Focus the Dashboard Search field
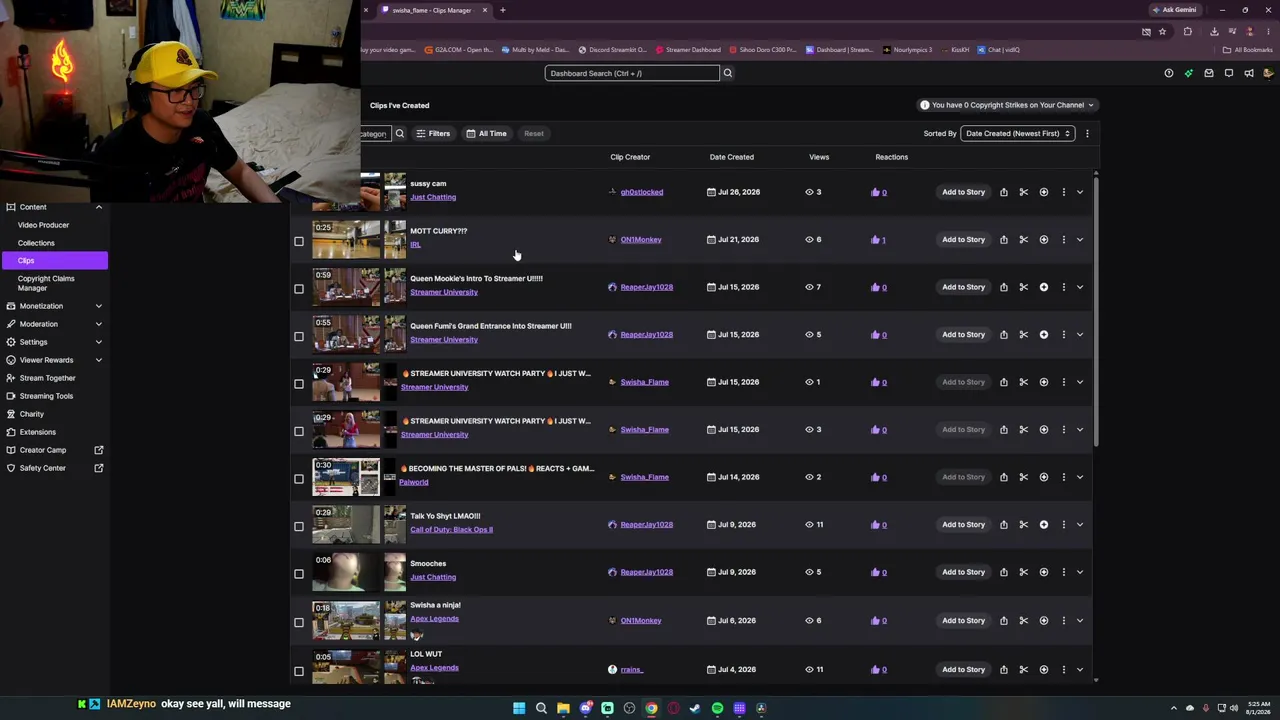The height and width of the screenshot is (720, 1280). [632, 73]
